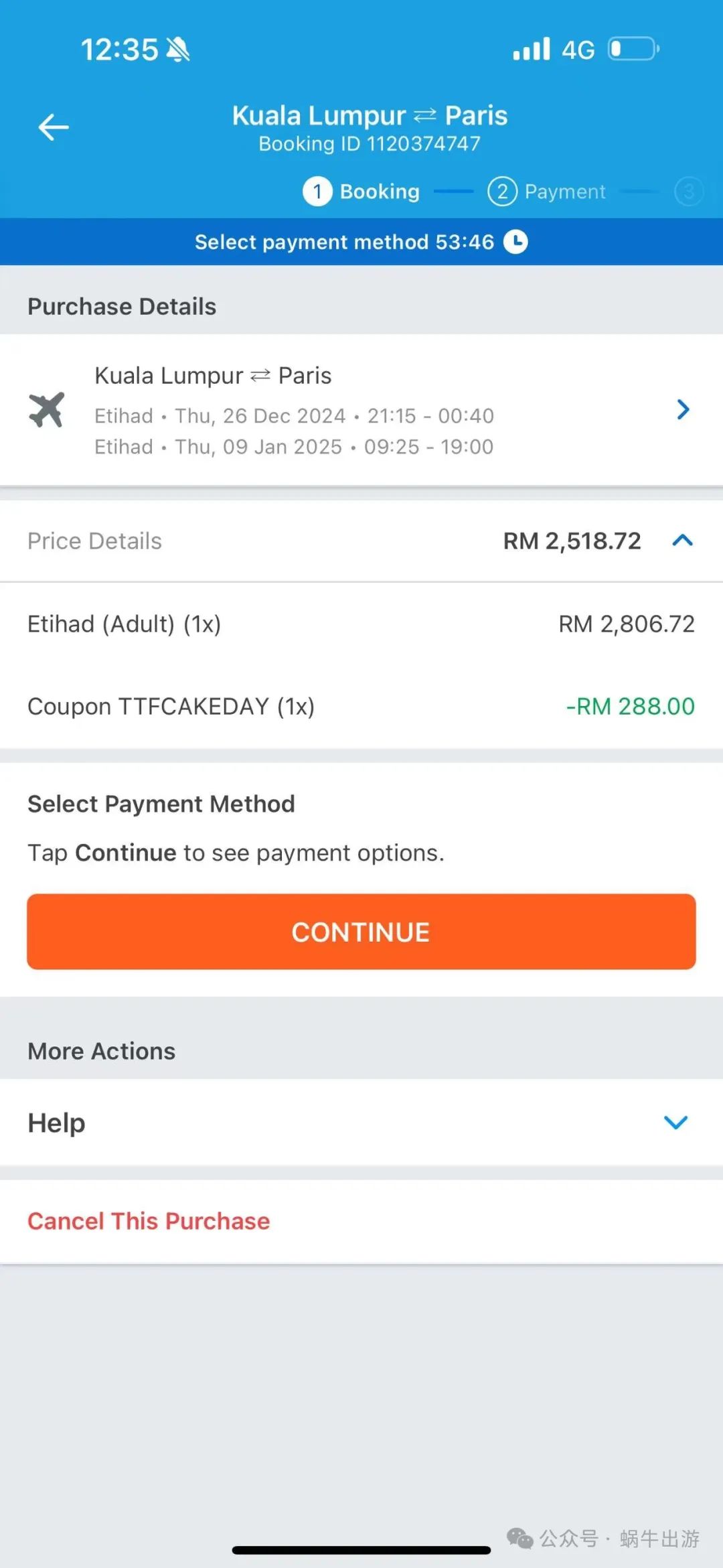The width and height of the screenshot is (723, 1568).
Task: Tap the clock icon beside payment timer
Action: pos(515,242)
